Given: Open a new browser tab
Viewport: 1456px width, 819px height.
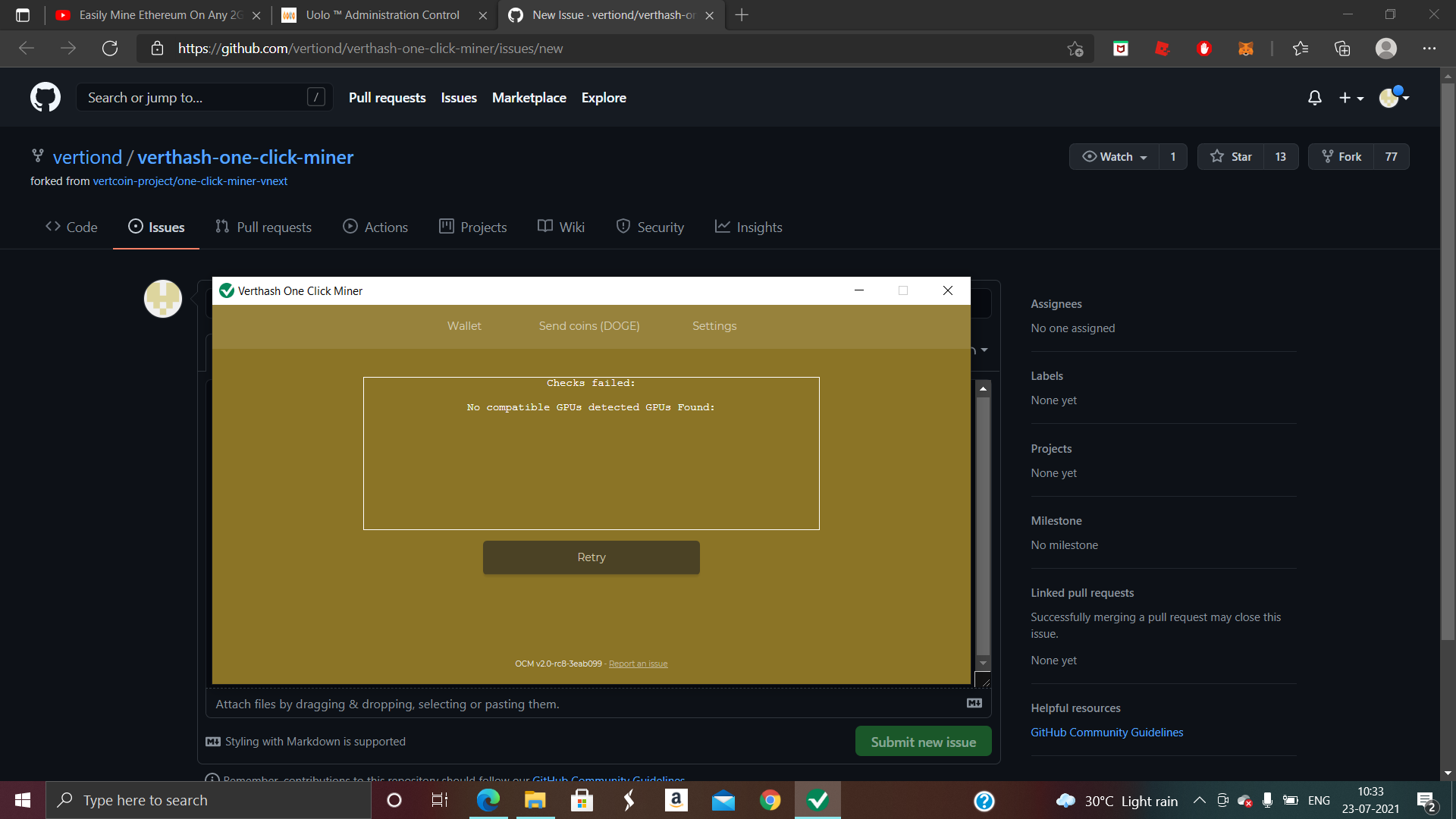Looking at the screenshot, I should click(x=742, y=15).
